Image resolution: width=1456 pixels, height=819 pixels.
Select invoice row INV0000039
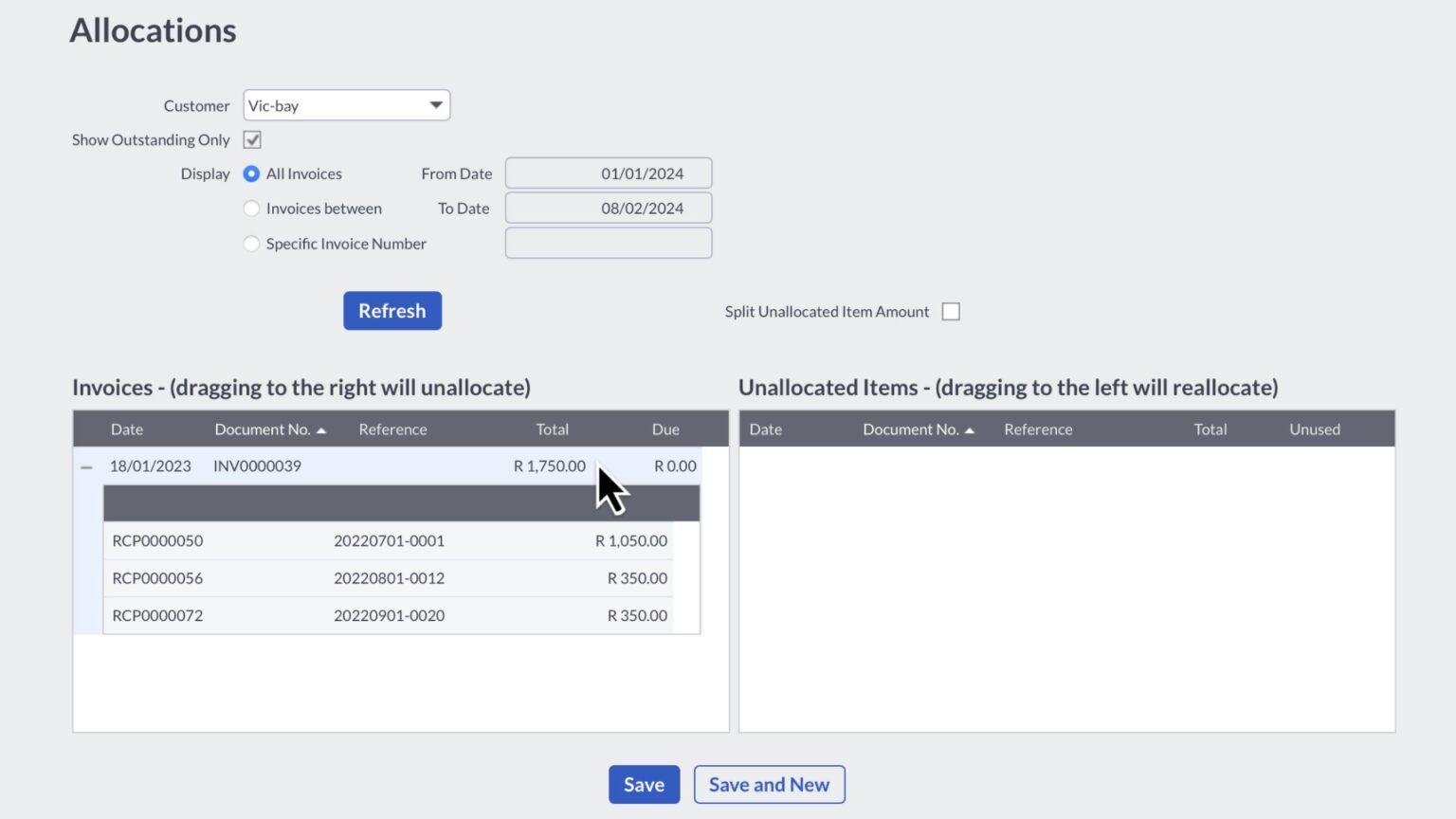[379, 465]
